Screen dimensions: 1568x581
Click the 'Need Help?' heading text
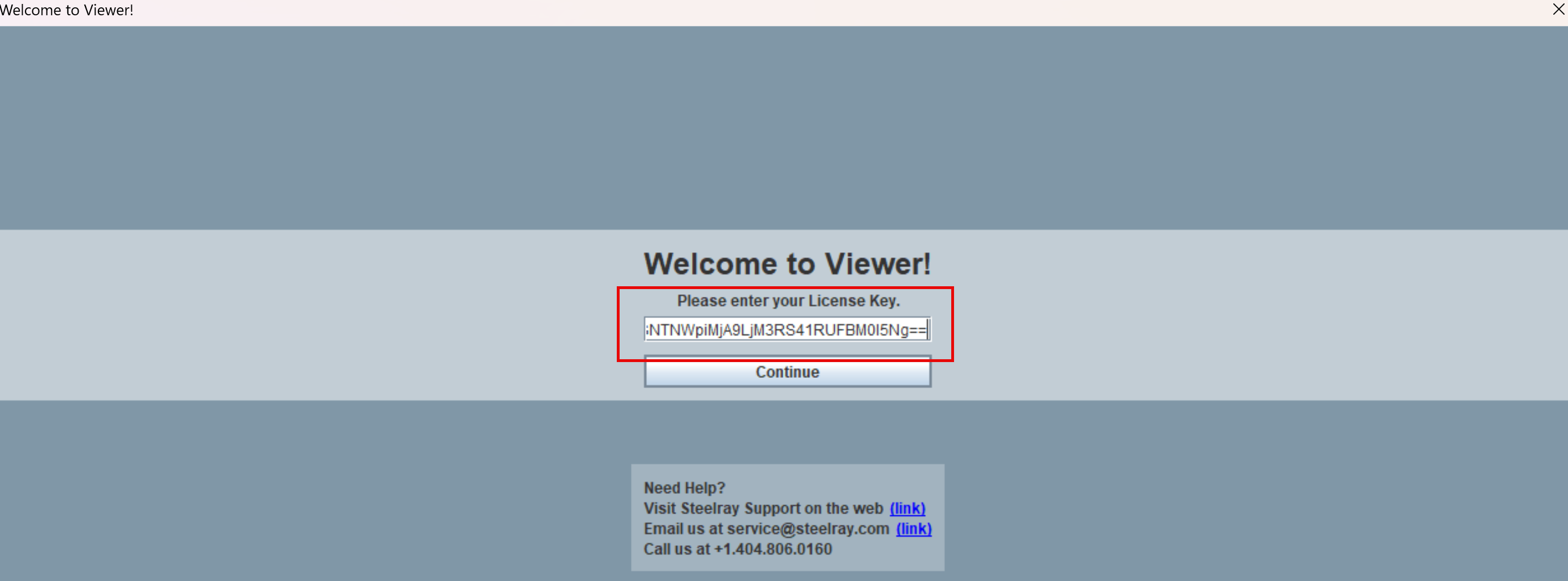[684, 488]
